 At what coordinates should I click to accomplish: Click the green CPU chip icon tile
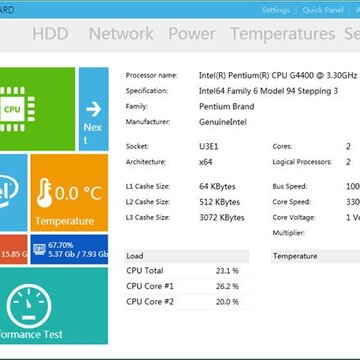tap(37, 109)
